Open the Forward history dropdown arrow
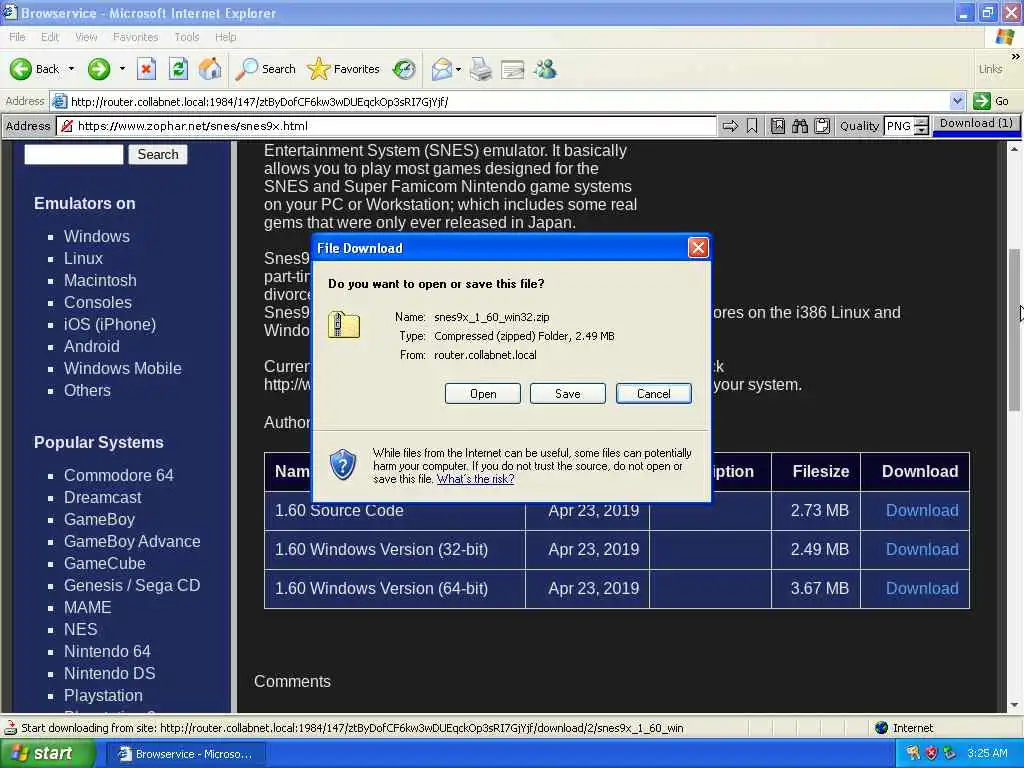 pyautogui.click(x=122, y=69)
